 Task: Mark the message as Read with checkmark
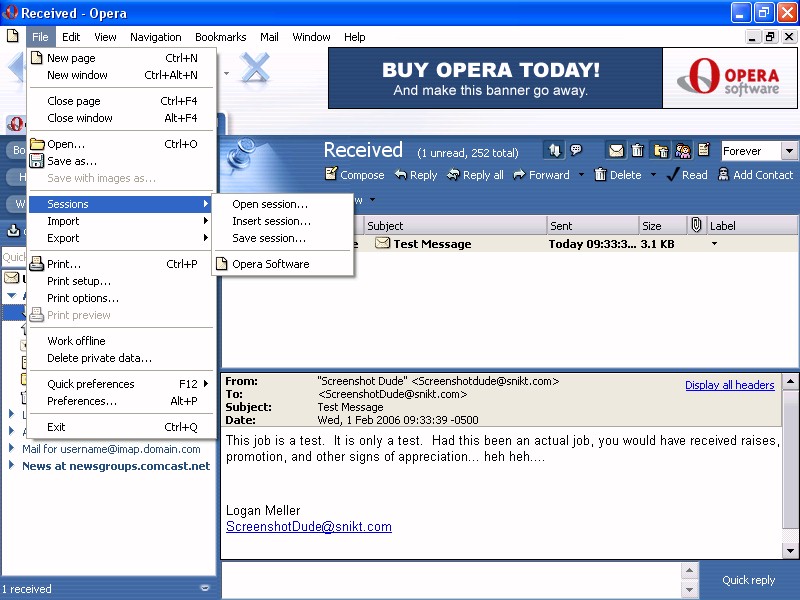point(687,175)
